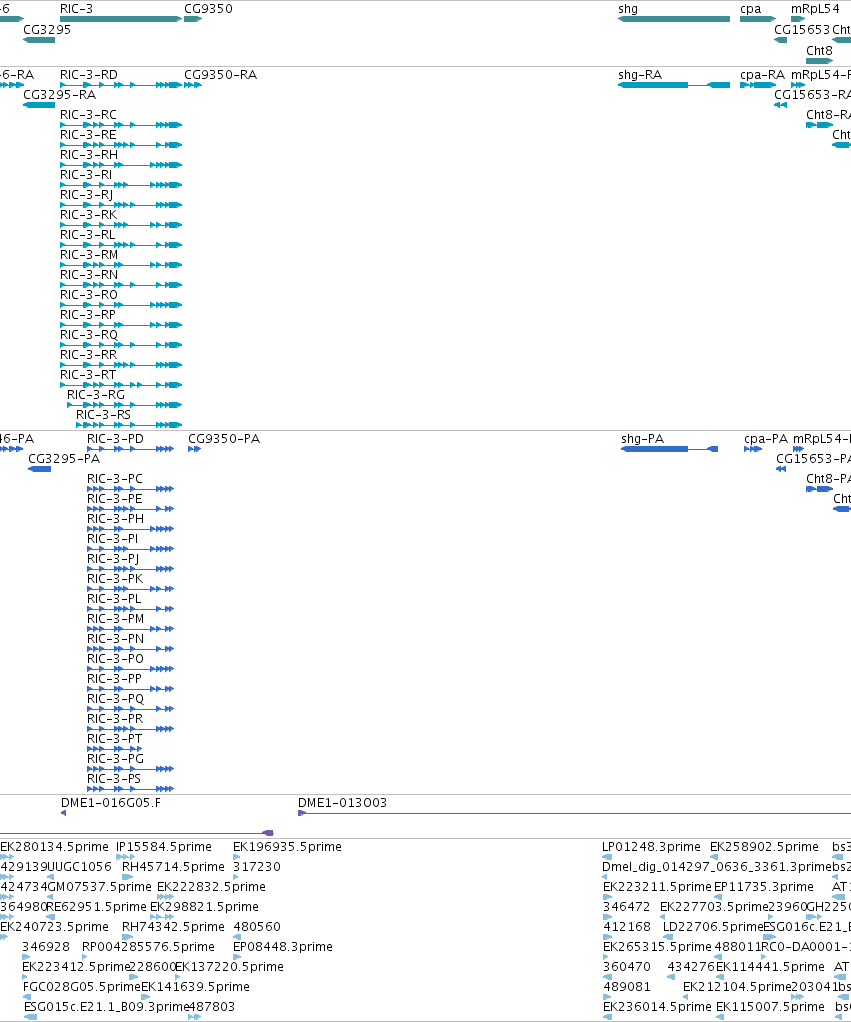
Task: Click the EP08448.3prime EST label
Action: coord(283,946)
